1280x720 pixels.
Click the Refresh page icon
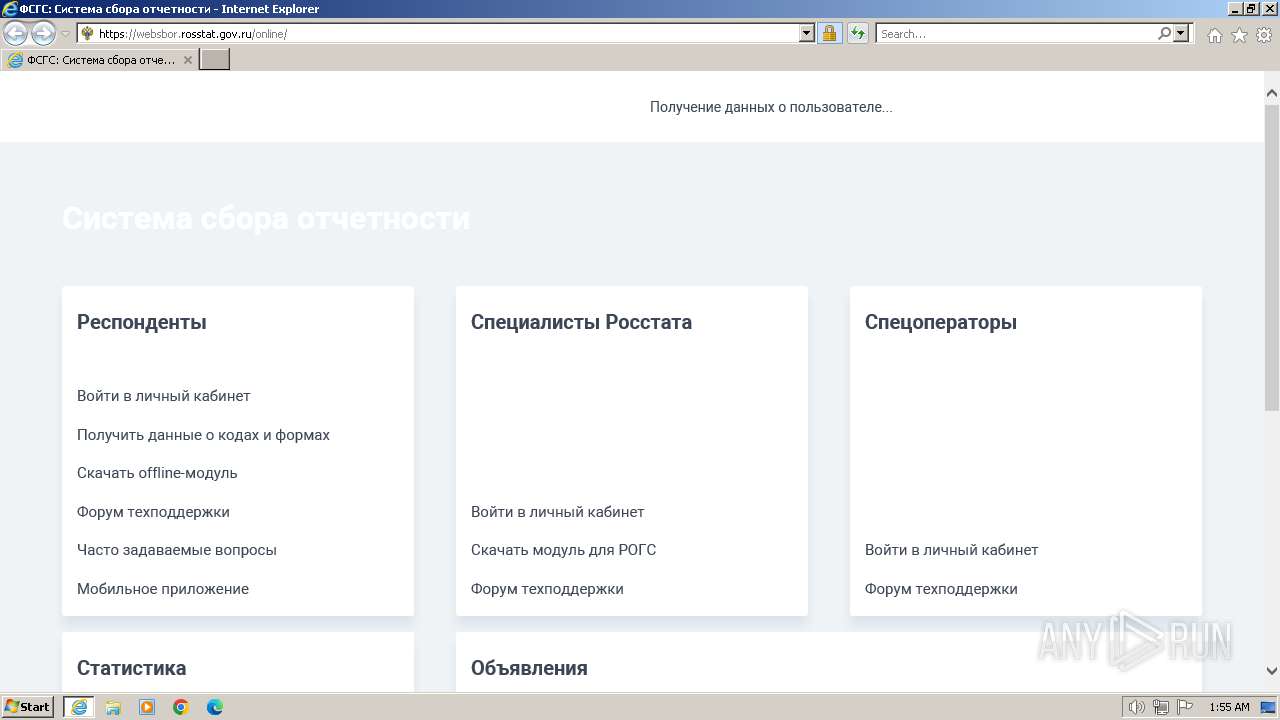tap(857, 33)
